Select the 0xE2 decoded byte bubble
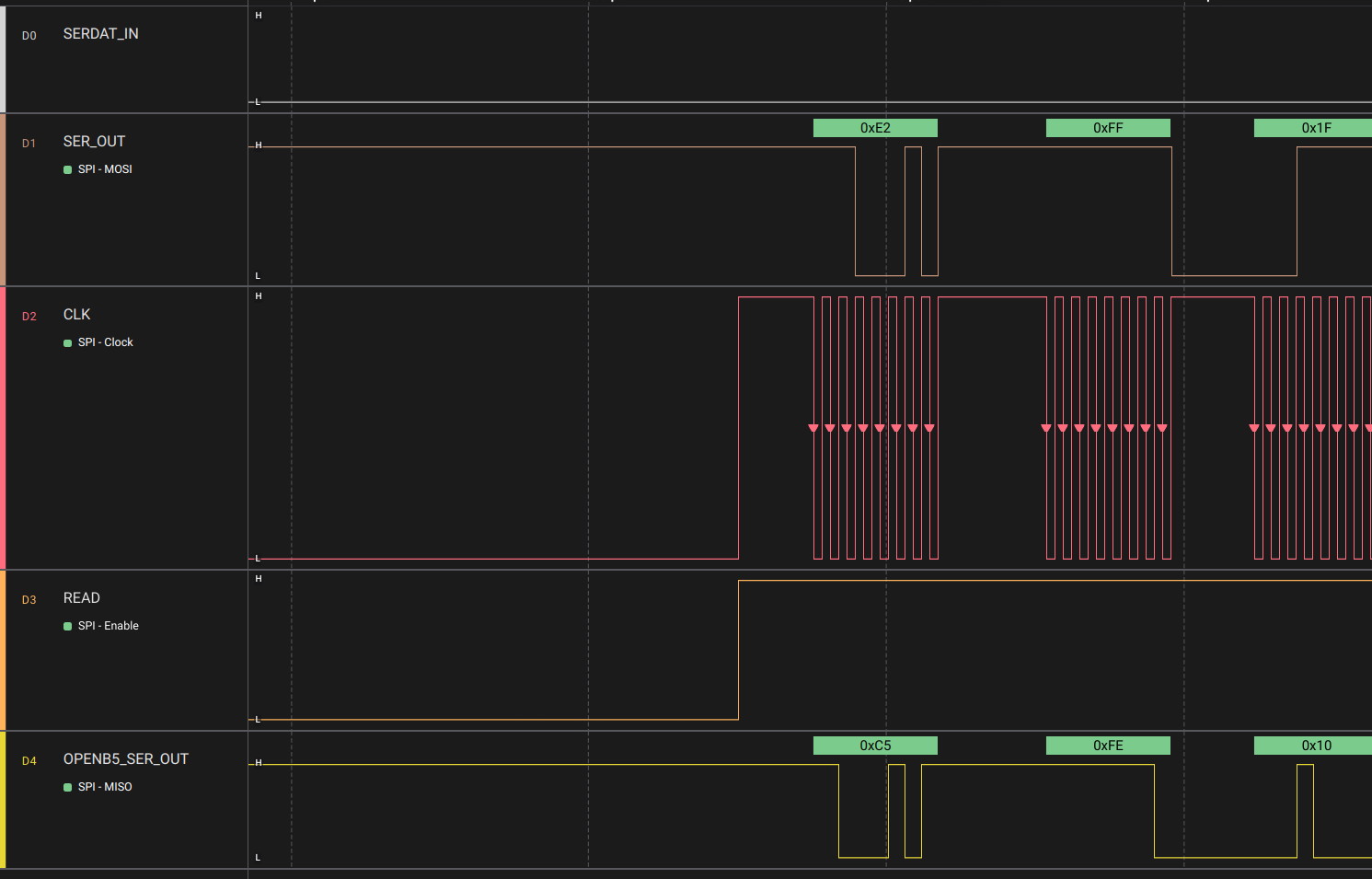 [x=874, y=128]
